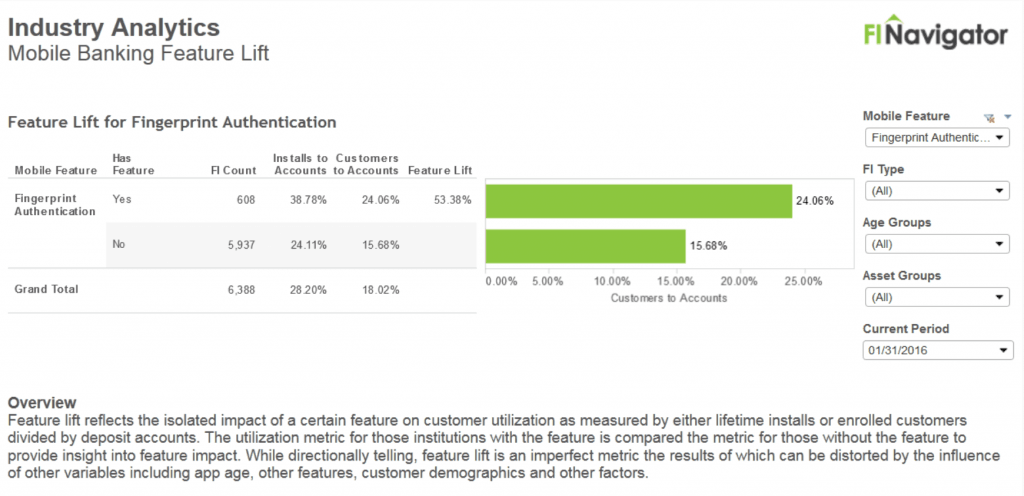The width and height of the screenshot is (1024, 496).
Task: Open the Mobile Feature filter menu caret
Action: 1008,117
